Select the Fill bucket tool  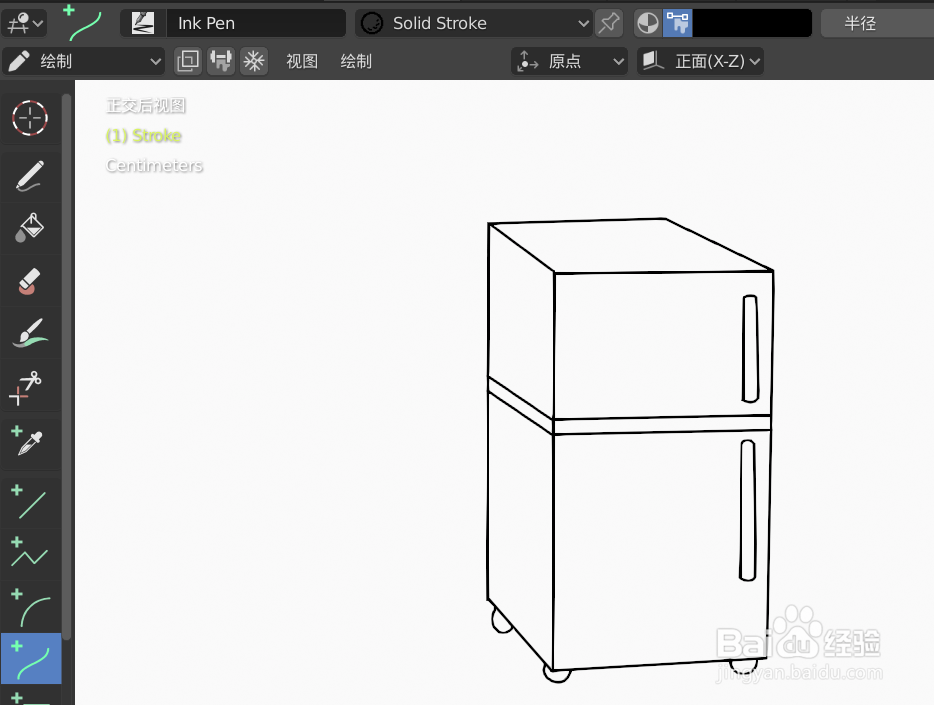click(x=30, y=228)
